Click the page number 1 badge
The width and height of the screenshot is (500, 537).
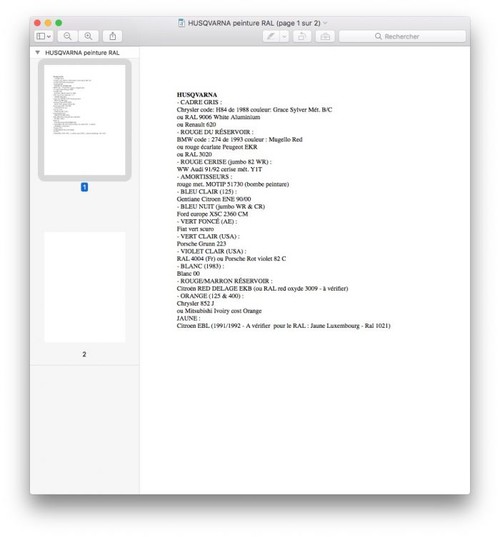pyautogui.click(x=84, y=187)
